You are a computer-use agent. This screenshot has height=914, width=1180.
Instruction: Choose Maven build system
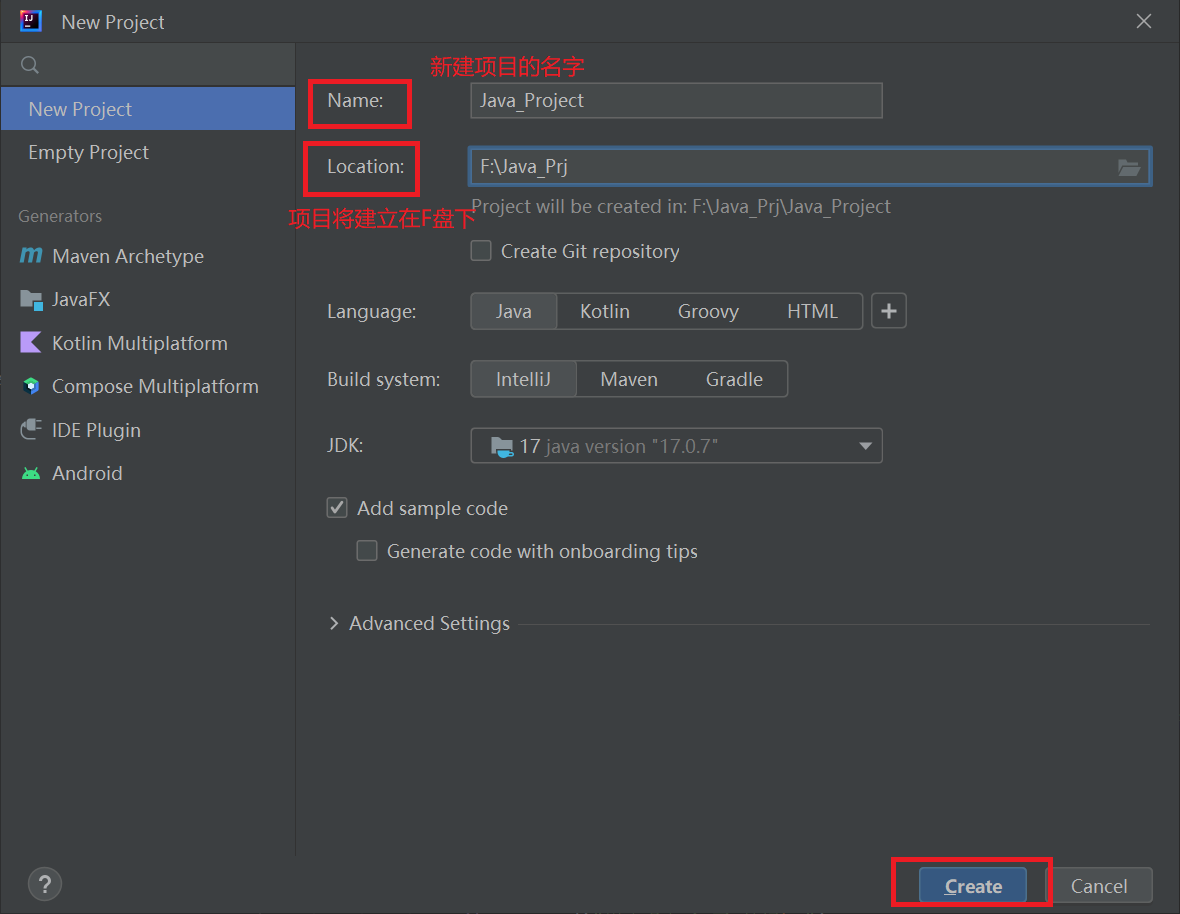[629, 378]
